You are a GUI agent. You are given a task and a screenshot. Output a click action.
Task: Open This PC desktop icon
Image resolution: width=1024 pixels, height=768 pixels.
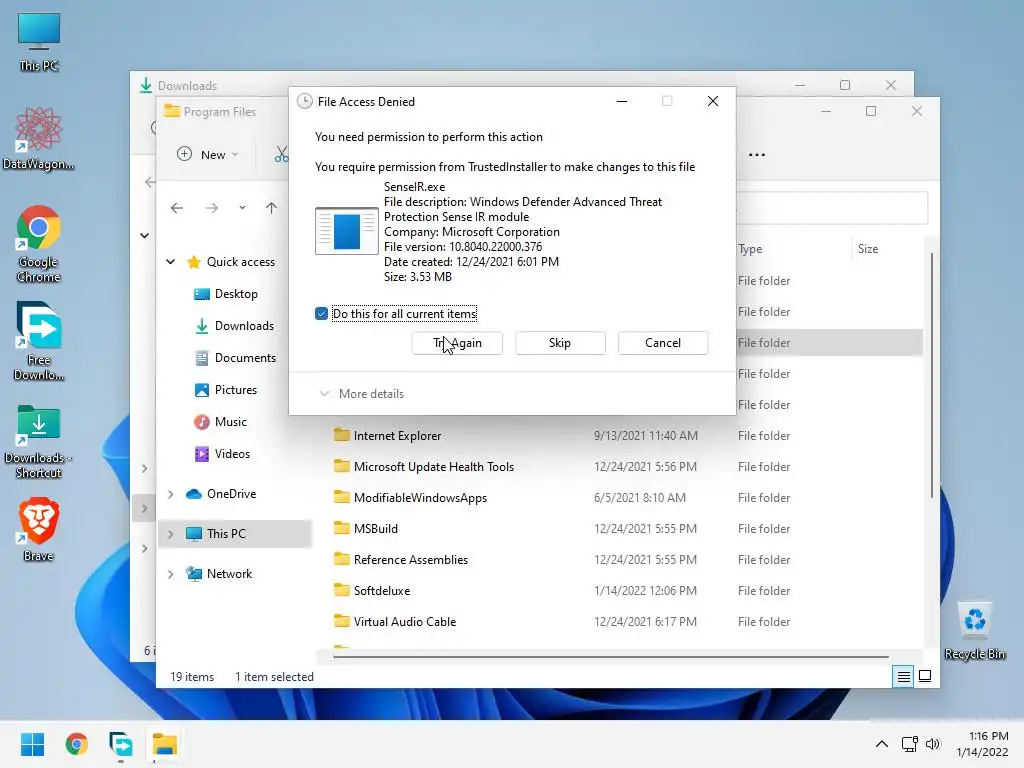39,42
